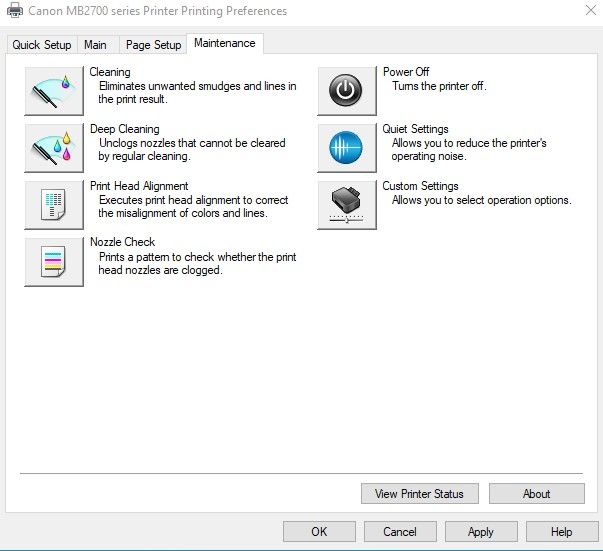Open Quiet Settings via blue waveform icon

tap(347, 148)
